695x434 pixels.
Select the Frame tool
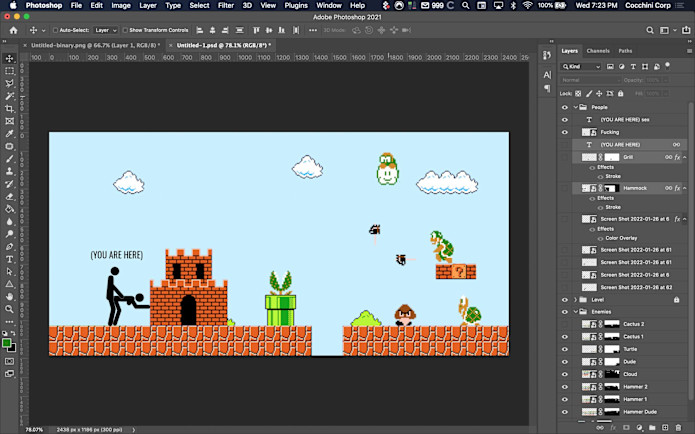(9, 121)
